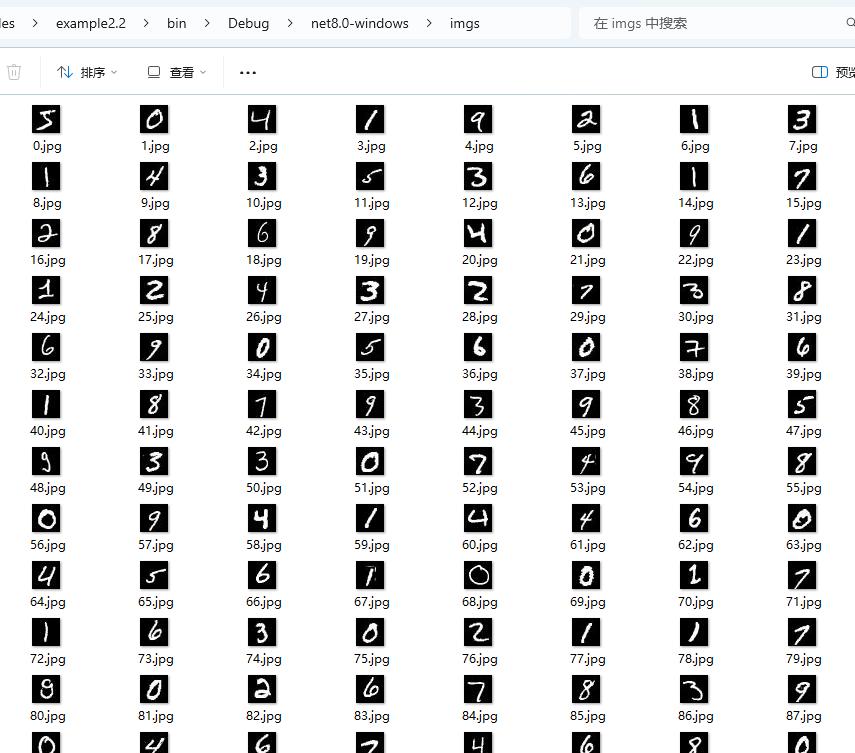Image resolution: width=855 pixels, height=753 pixels.
Task: Navigate to the Debug breadcrumb folder
Action: tap(248, 23)
